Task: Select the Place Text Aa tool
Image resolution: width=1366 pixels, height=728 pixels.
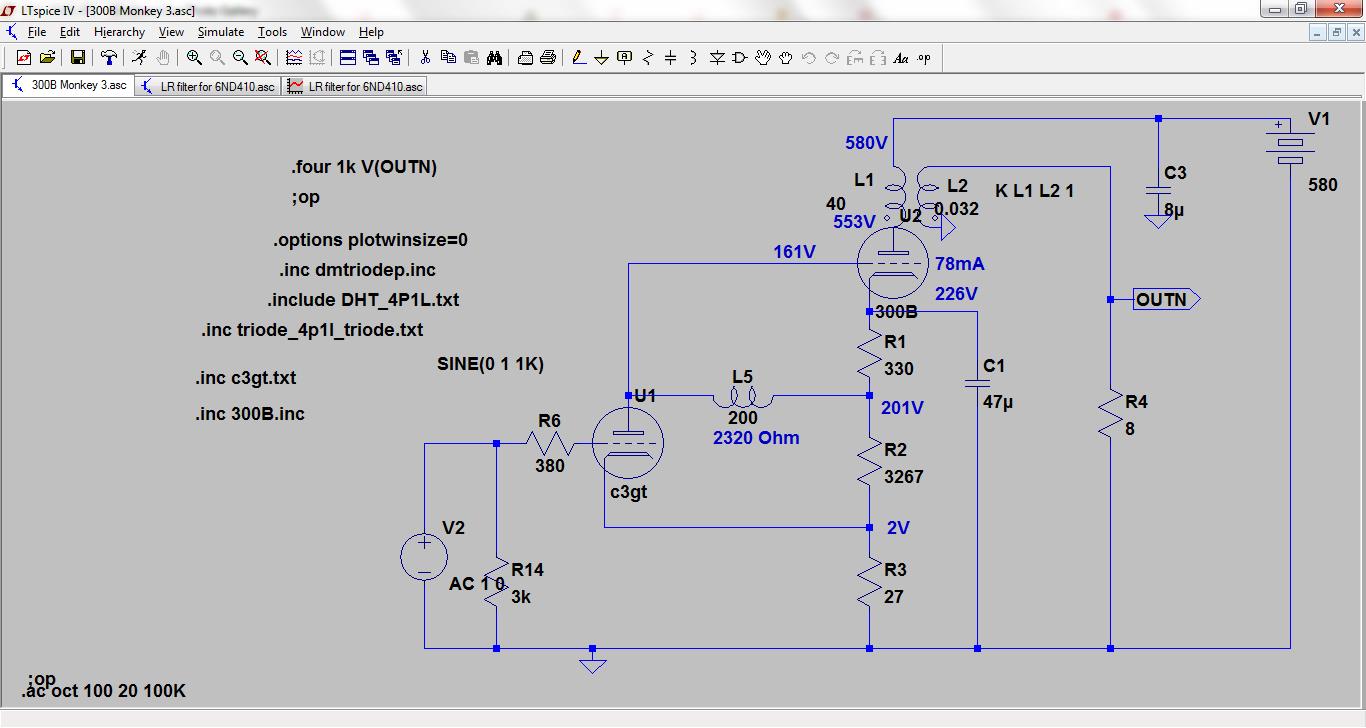Action: 901,58
